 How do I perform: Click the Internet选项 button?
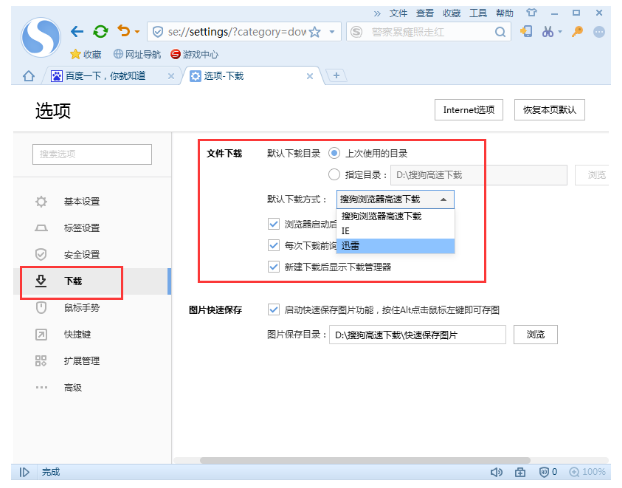click(x=468, y=110)
